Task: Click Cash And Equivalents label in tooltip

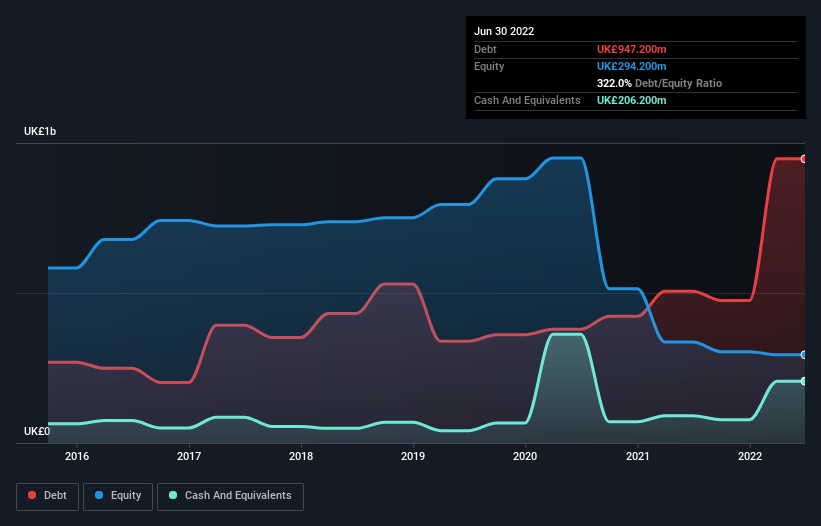Action: pyautogui.click(x=527, y=100)
